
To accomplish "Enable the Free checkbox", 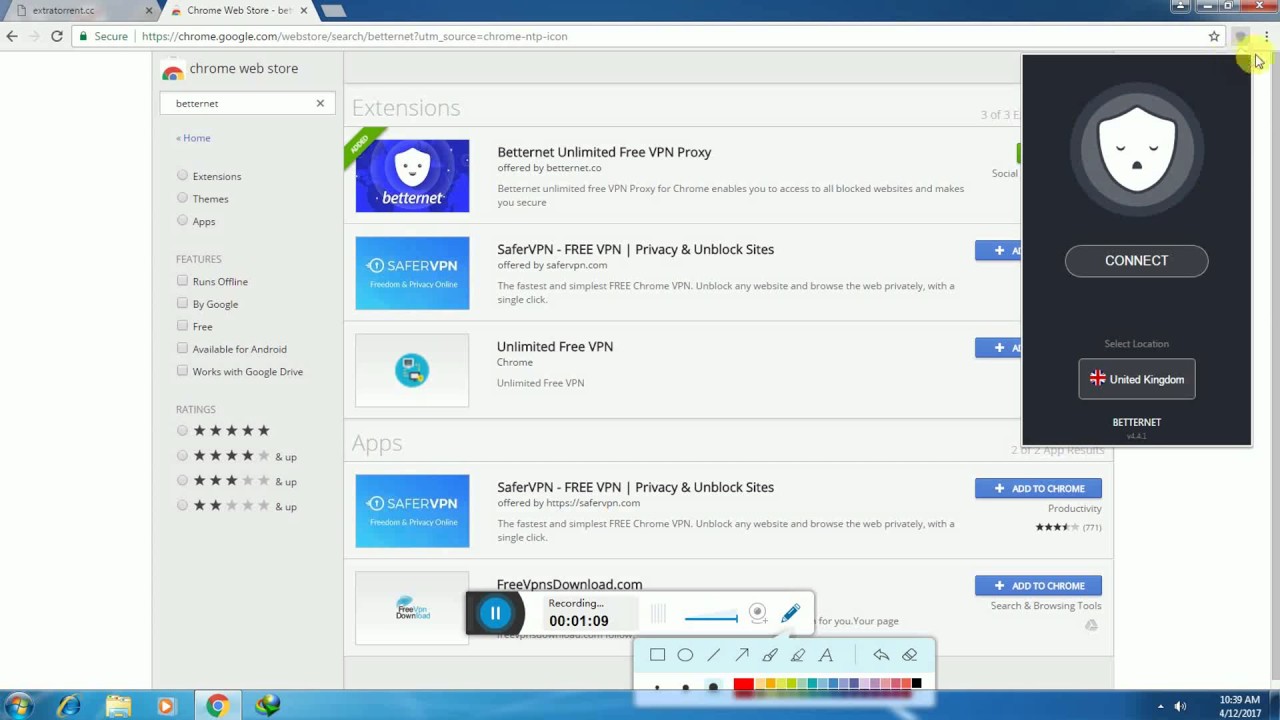I will [x=182, y=326].
